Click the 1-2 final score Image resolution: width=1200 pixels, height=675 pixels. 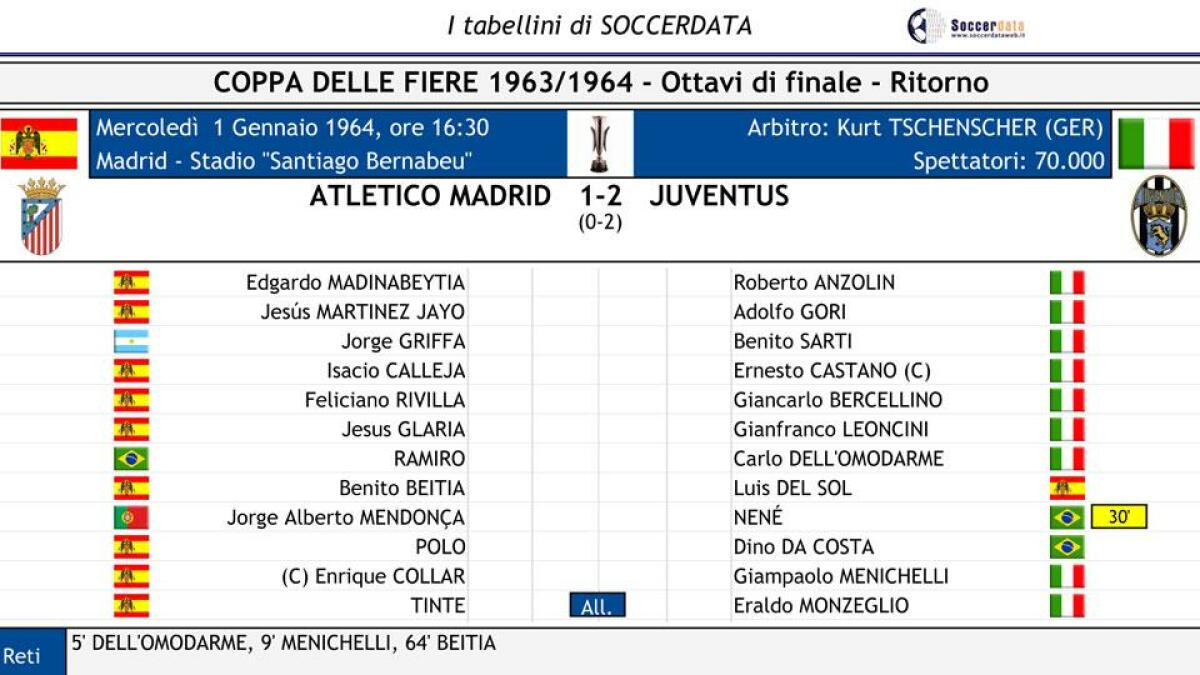click(600, 197)
